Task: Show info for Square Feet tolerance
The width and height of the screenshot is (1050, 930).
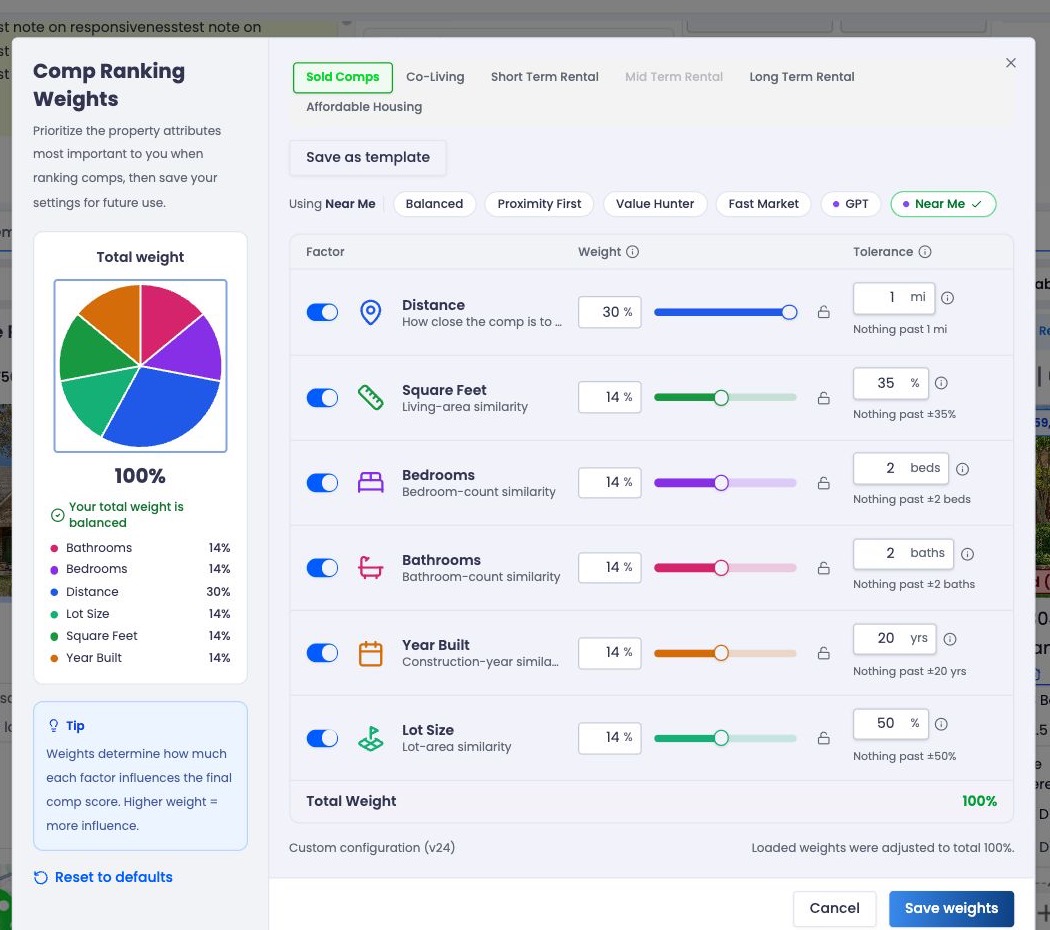Action: point(941,383)
